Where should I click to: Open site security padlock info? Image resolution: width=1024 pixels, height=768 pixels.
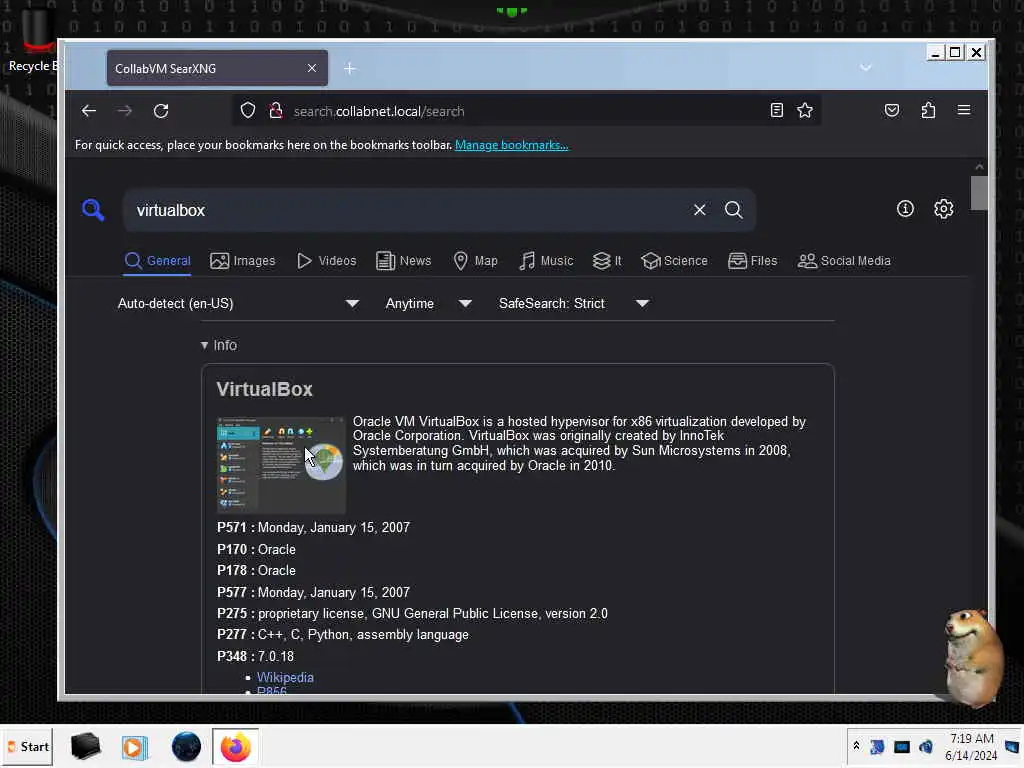pyautogui.click(x=276, y=110)
